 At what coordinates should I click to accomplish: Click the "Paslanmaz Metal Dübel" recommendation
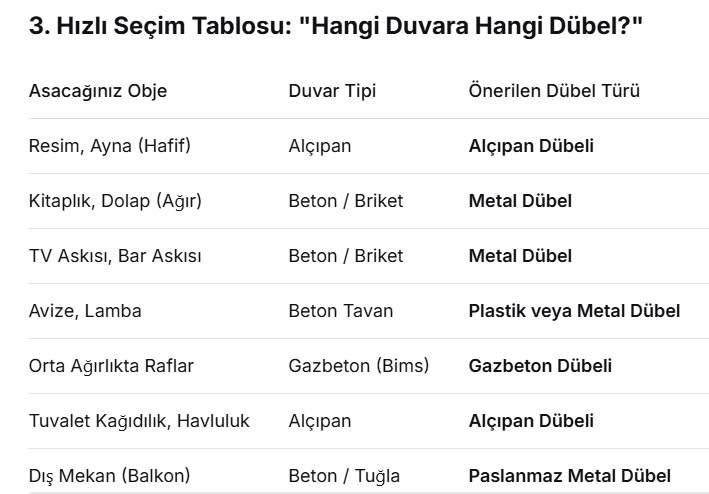coord(569,476)
